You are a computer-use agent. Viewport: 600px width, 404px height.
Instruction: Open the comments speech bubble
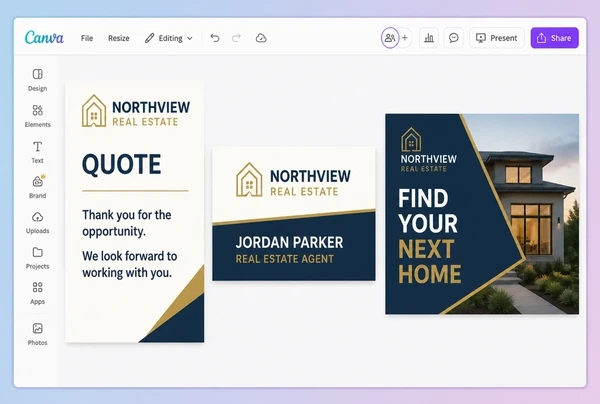point(453,38)
